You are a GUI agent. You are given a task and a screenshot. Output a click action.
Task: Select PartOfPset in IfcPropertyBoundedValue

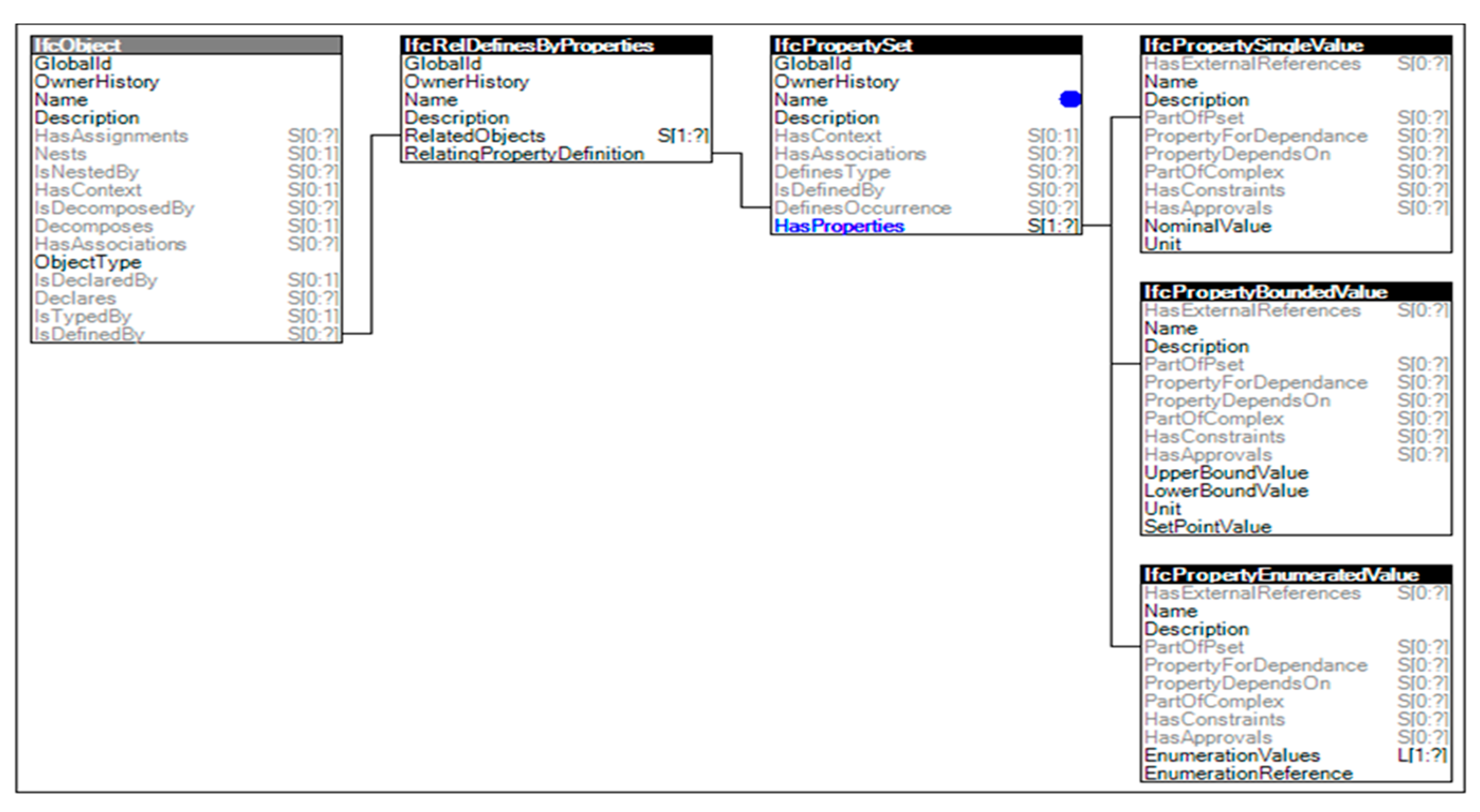click(x=1193, y=365)
